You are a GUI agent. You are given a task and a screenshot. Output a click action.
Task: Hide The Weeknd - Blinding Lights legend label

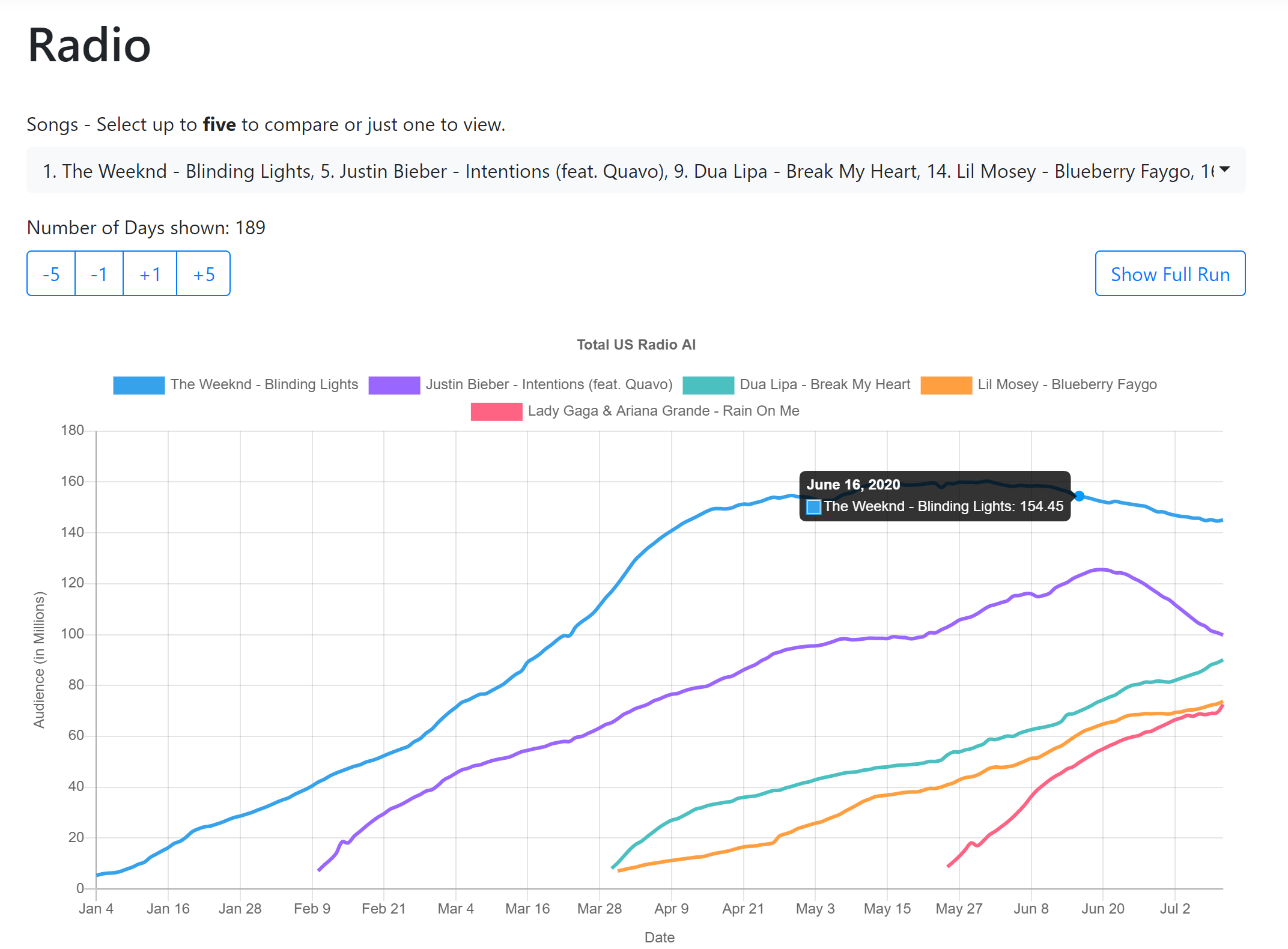[264, 384]
